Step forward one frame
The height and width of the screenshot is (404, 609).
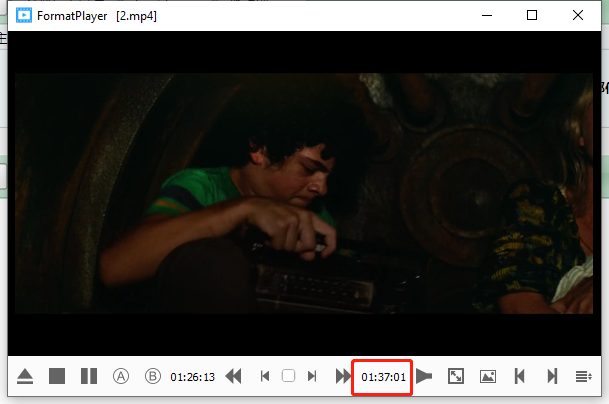coord(312,376)
